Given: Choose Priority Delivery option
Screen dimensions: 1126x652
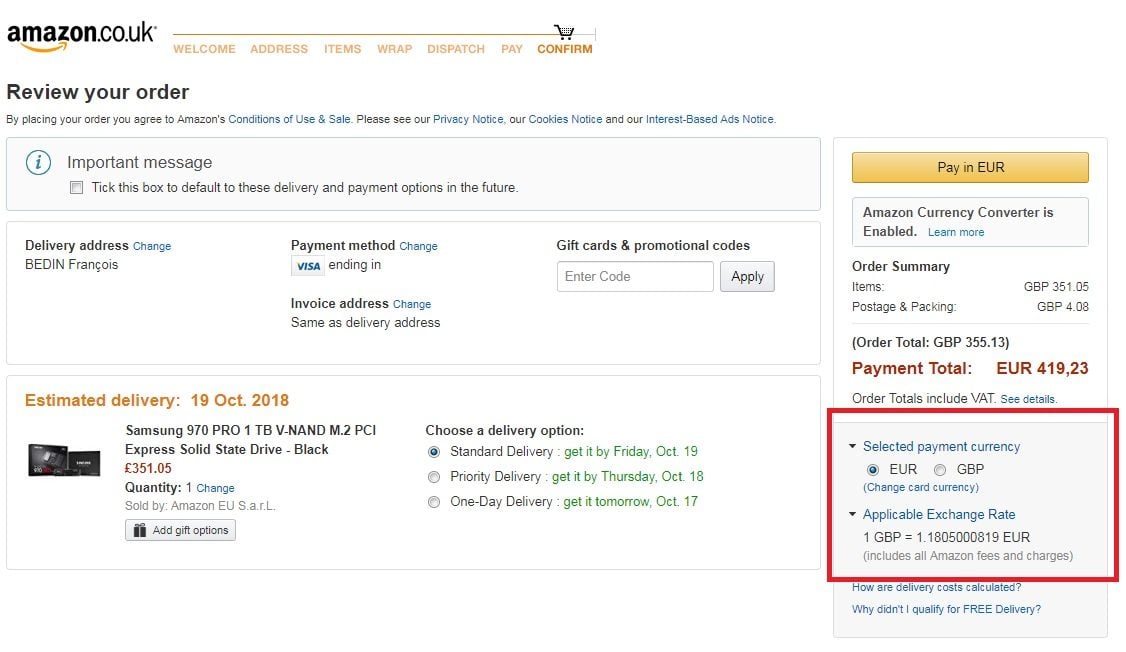Looking at the screenshot, I should (x=434, y=477).
